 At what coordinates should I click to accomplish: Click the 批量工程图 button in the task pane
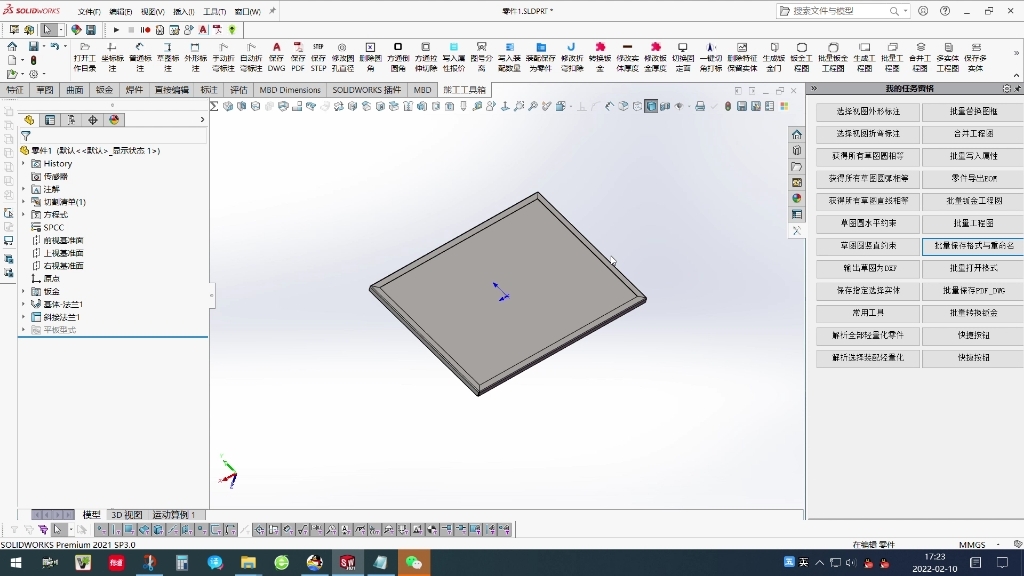pyautogui.click(x=971, y=223)
